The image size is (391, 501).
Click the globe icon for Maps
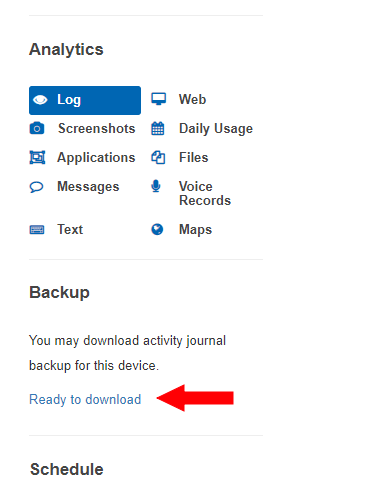point(157,229)
